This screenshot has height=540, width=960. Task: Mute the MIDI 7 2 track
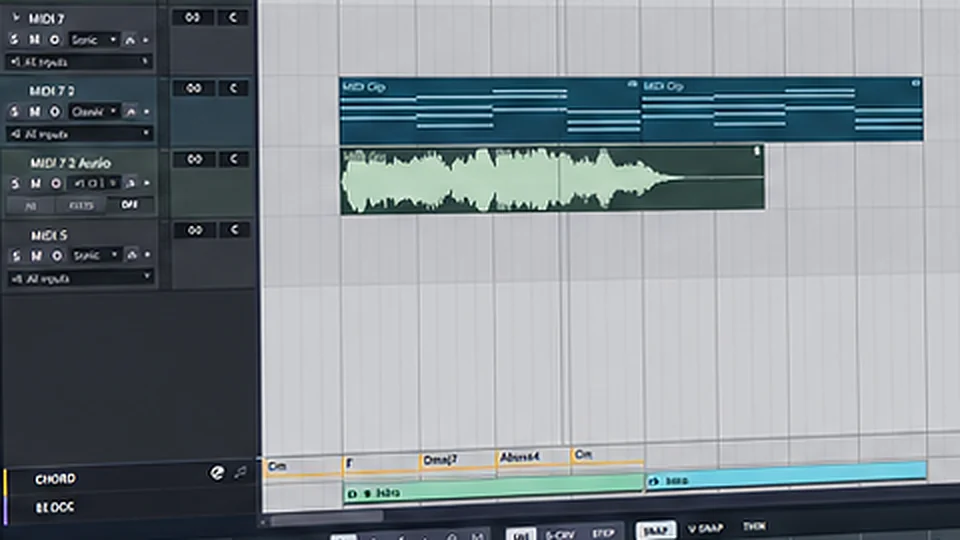34,111
